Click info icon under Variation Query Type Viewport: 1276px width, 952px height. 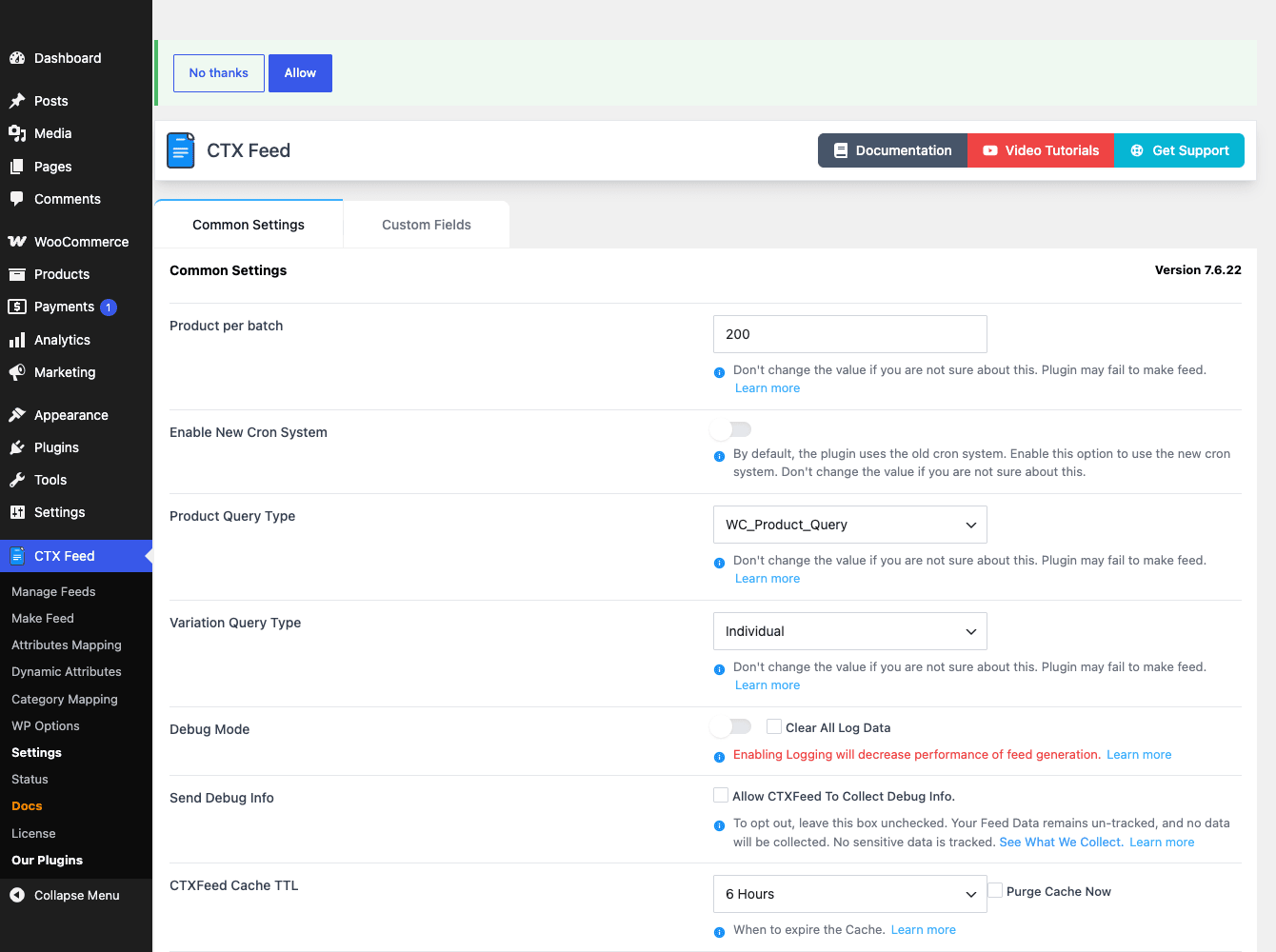(720, 669)
